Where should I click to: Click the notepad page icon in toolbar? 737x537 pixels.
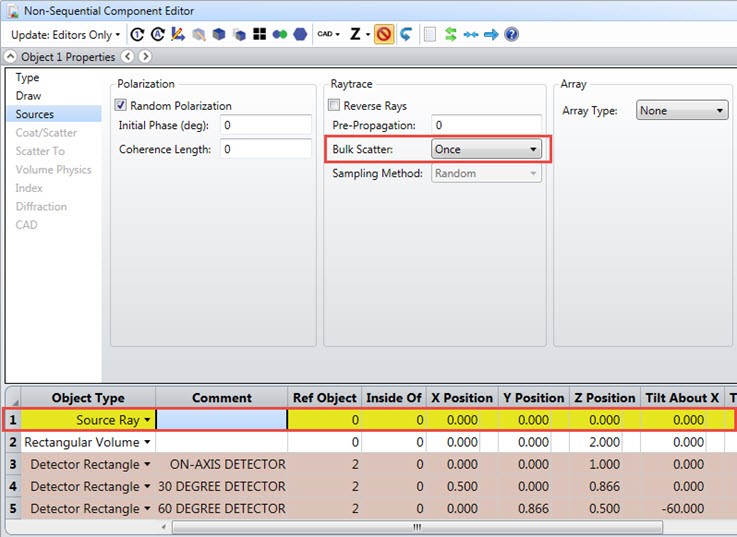coord(430,34)
